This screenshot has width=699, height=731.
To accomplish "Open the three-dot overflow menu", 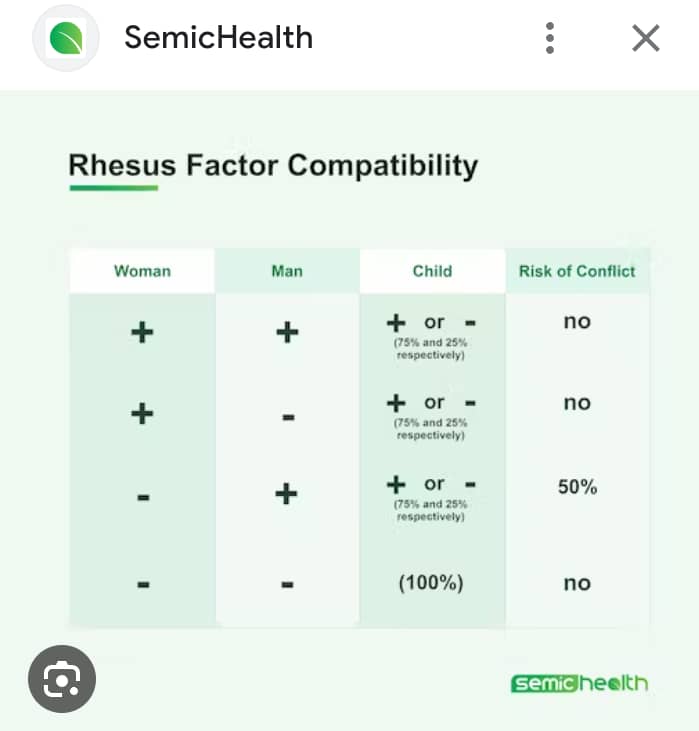I will point(550,38).
